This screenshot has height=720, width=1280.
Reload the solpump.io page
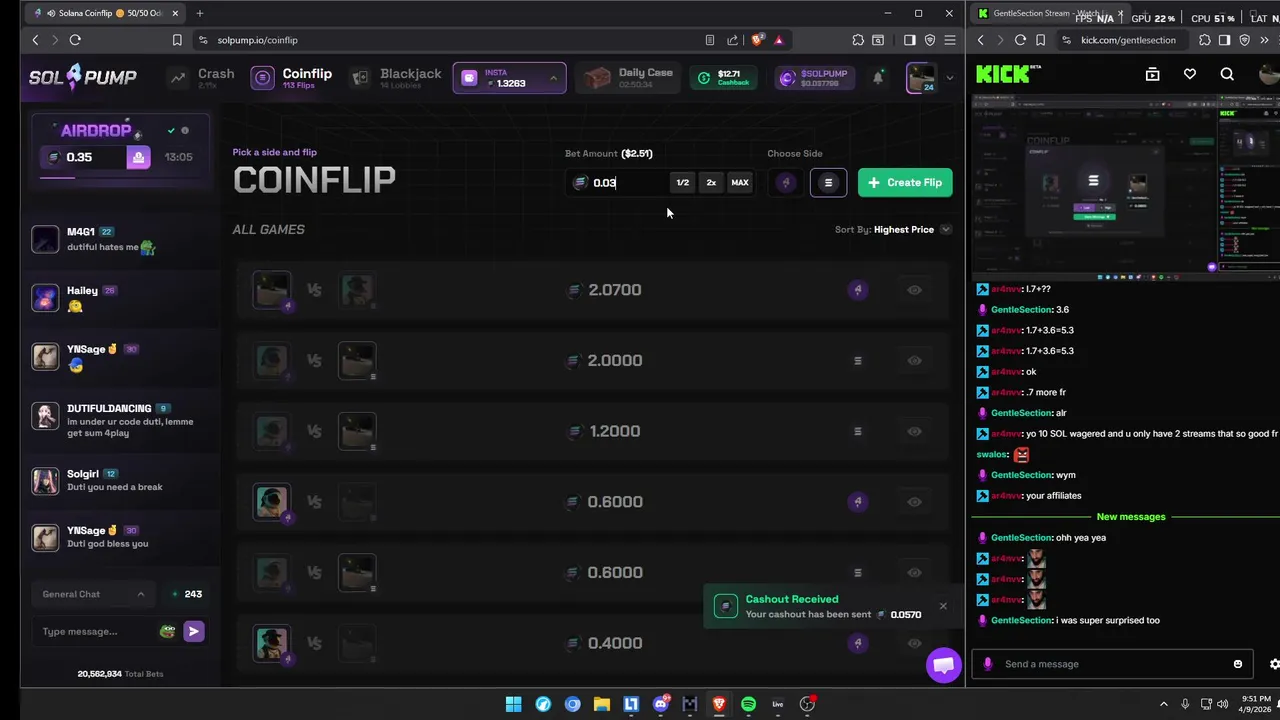pos(75,40)
